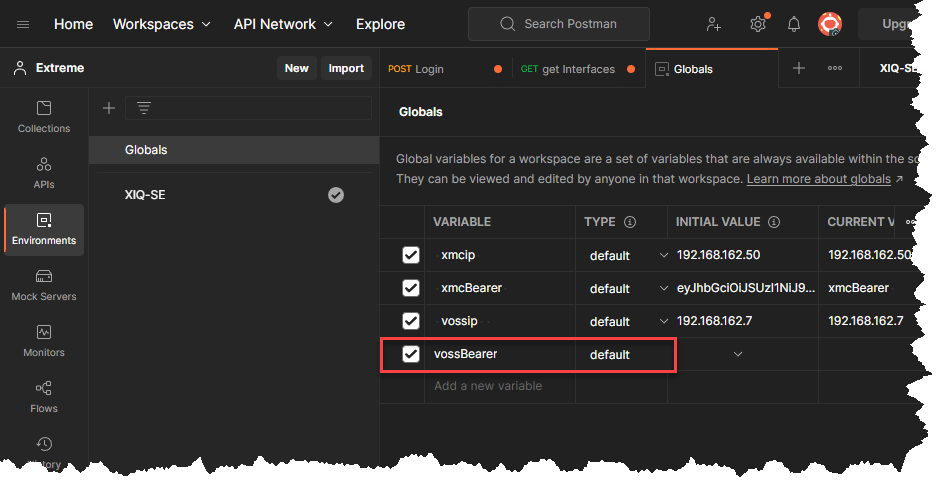Viewport: 937px width, 485px height.
Task: Open Collections in the sidebar
Action: pyautogui.click(x=44, y=118)
